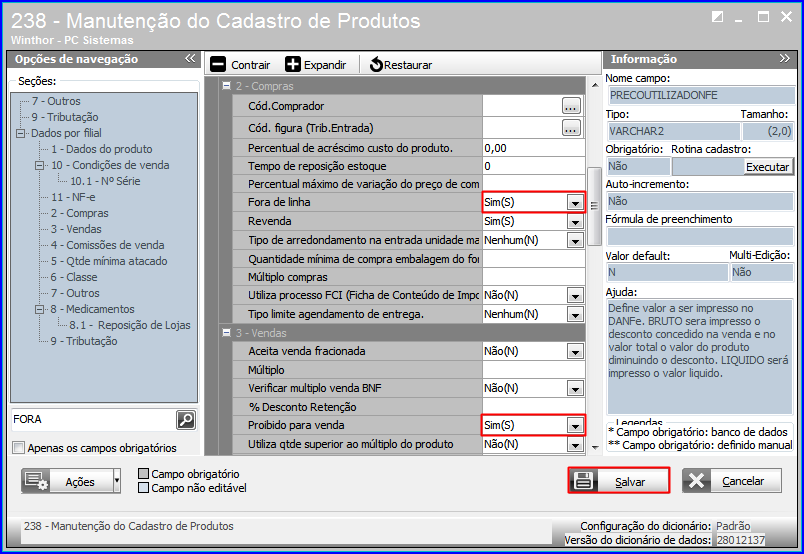The width and height of the screenshot is (804, 554).
Task: Click property grid scroll down arrow
Action: (x=594, y=447)
